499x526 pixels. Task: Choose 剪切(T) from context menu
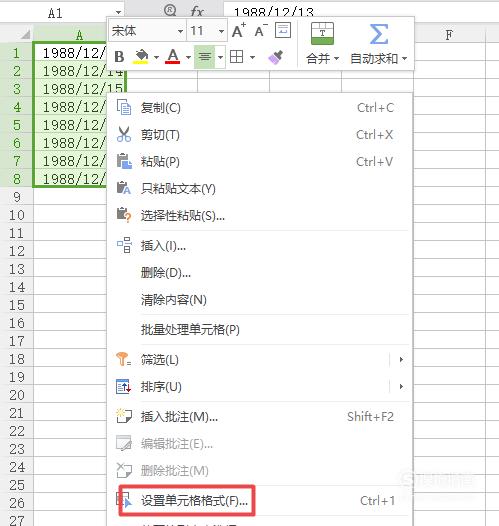(260, 135)
